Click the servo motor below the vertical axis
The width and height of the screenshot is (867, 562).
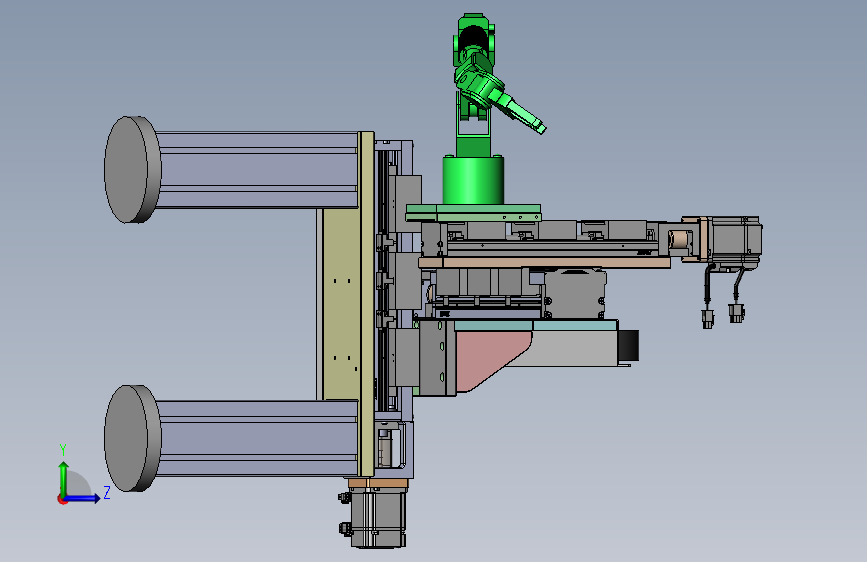tap(379, 518)
